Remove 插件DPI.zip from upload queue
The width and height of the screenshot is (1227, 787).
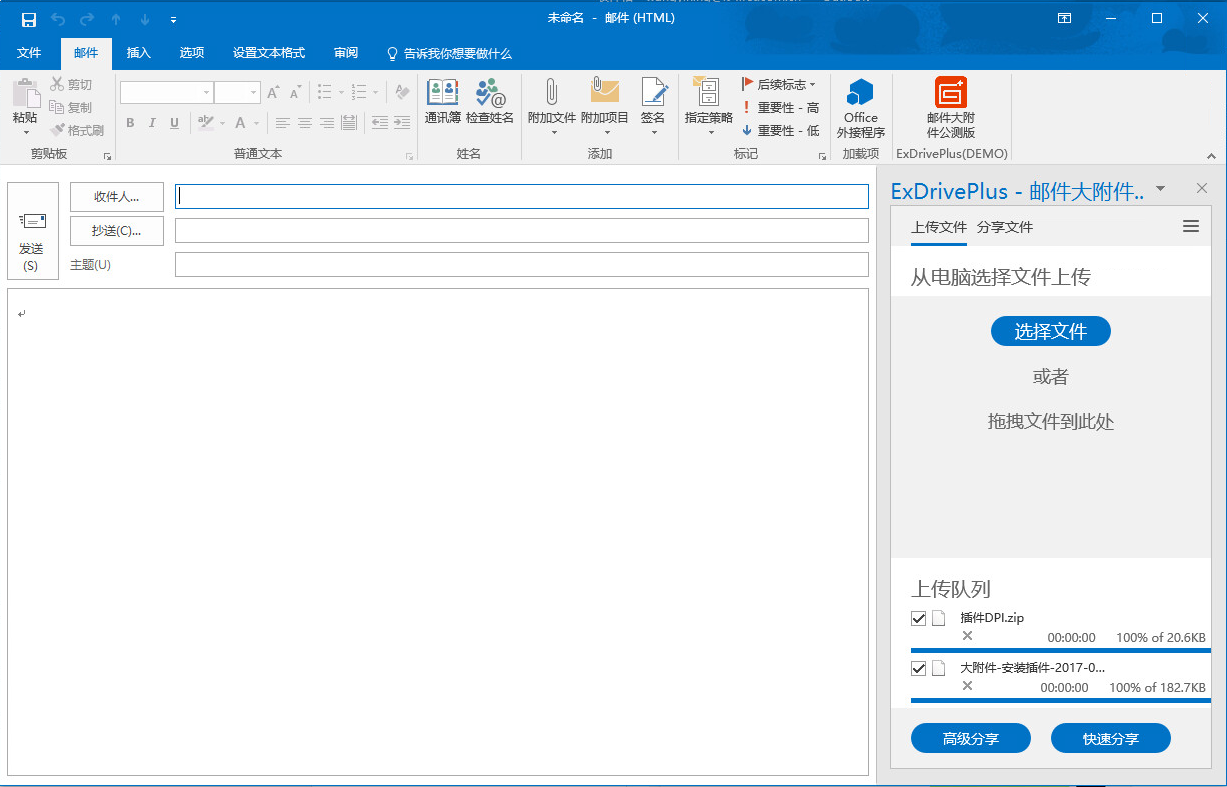point(967,636)
